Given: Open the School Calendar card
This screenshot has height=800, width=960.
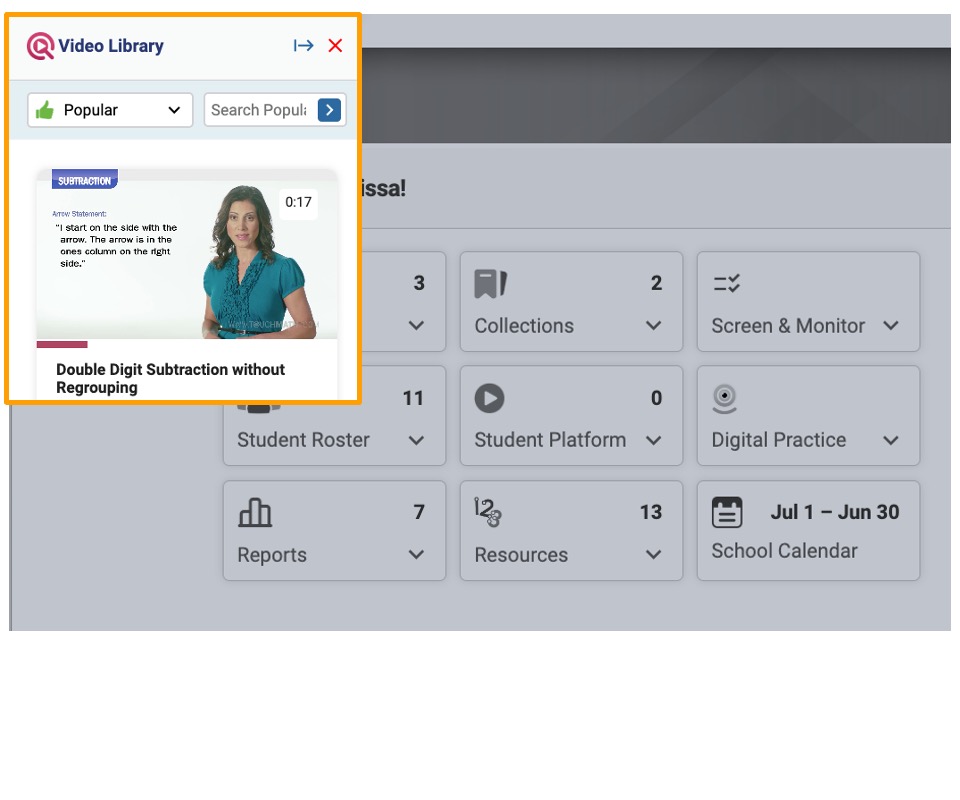Looking at the screenshot, I should pyautogui.click(x=808, y=531).
